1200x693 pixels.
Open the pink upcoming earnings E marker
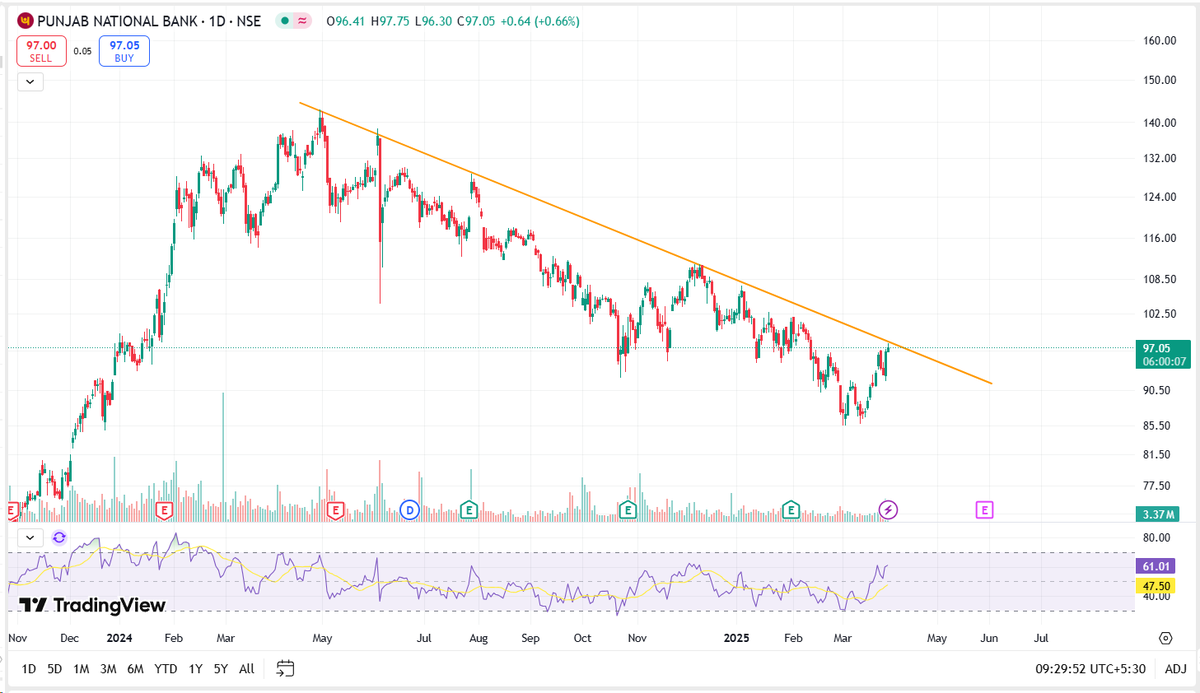tap(984, 510)
